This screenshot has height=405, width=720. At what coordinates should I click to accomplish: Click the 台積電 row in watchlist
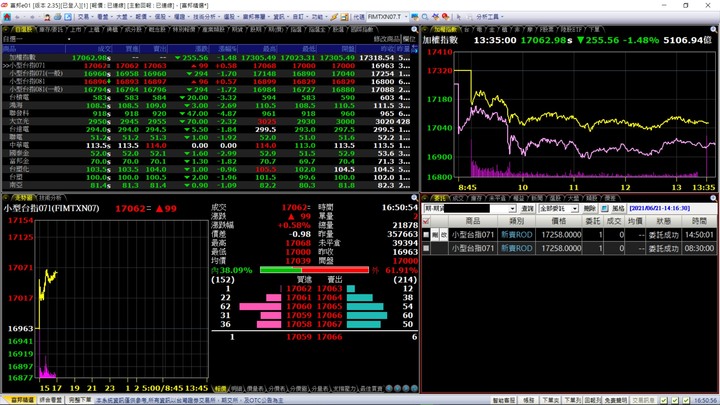(x=209, y=98)
